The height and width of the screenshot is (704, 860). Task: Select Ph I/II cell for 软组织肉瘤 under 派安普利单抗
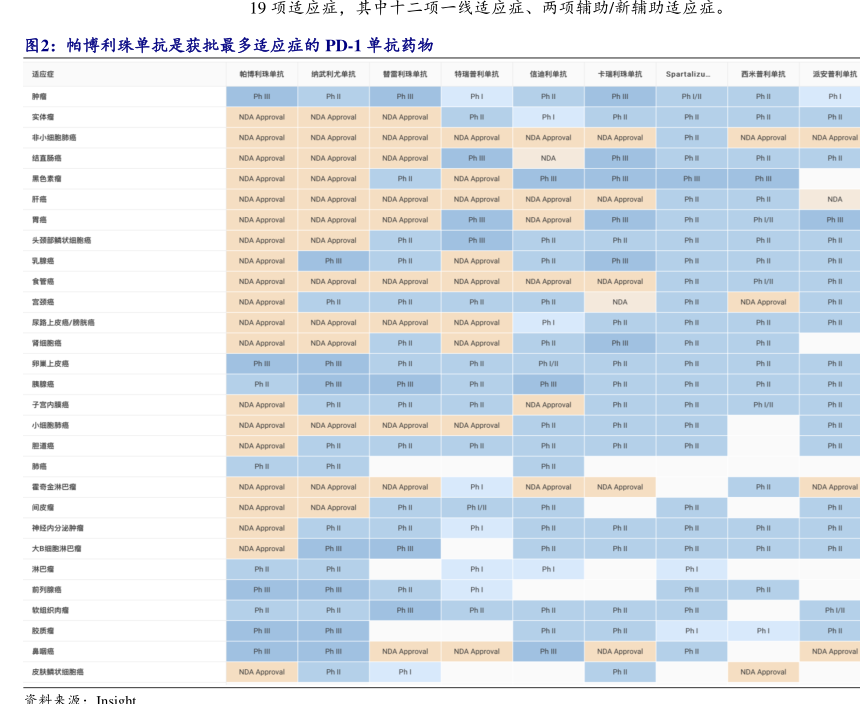(x=835, y=610)
